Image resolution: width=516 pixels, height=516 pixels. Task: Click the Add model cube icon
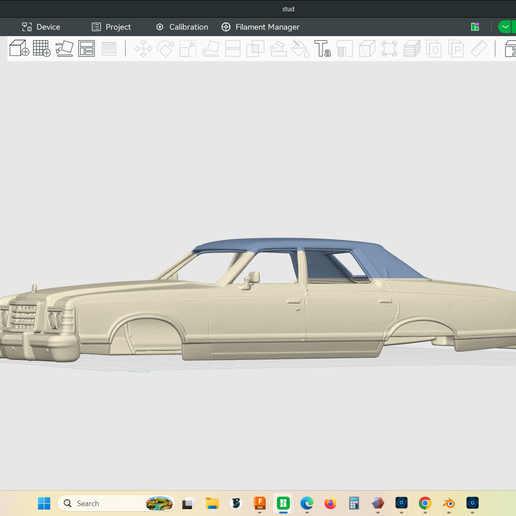pyautogui.click(x=19, y=48)
